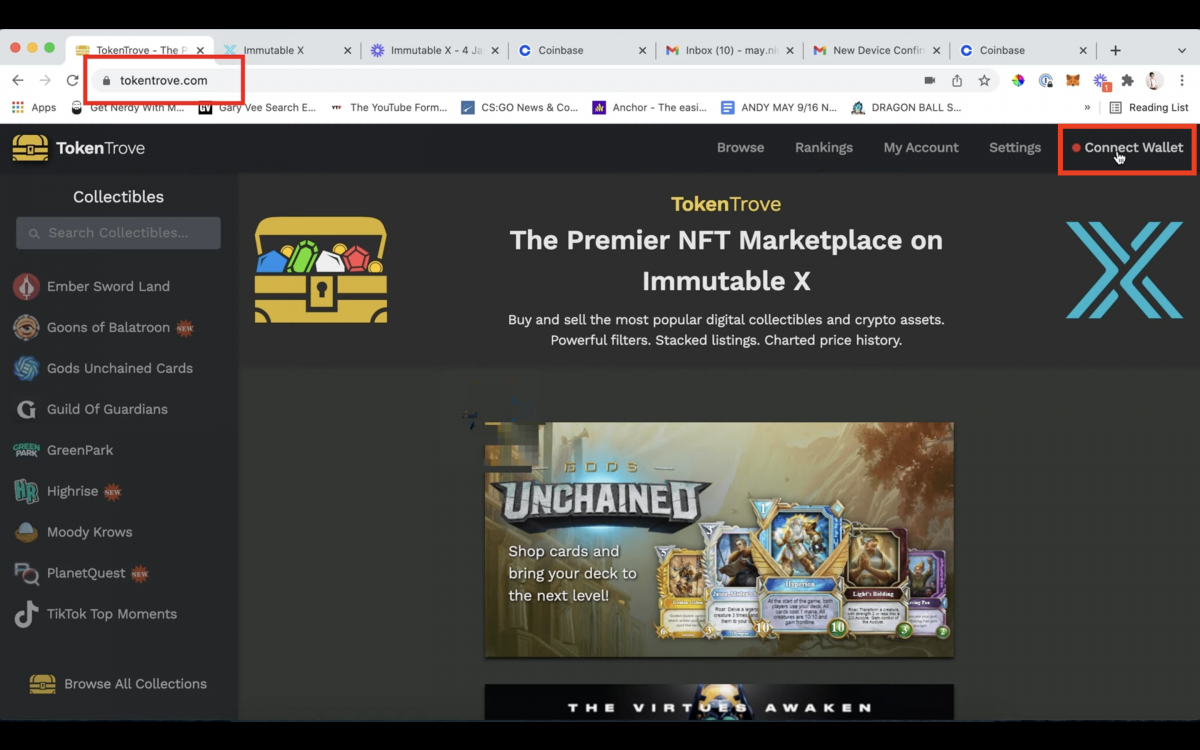Open the Chrome three-dot menu

1181,80
